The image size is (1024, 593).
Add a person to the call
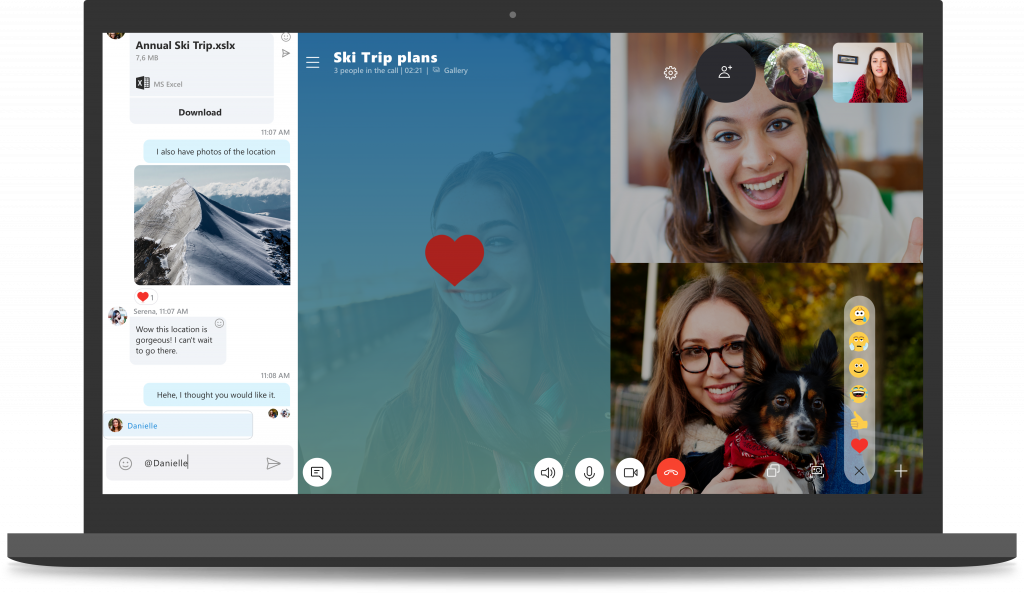pyautogui.click(x=725, y=72)
